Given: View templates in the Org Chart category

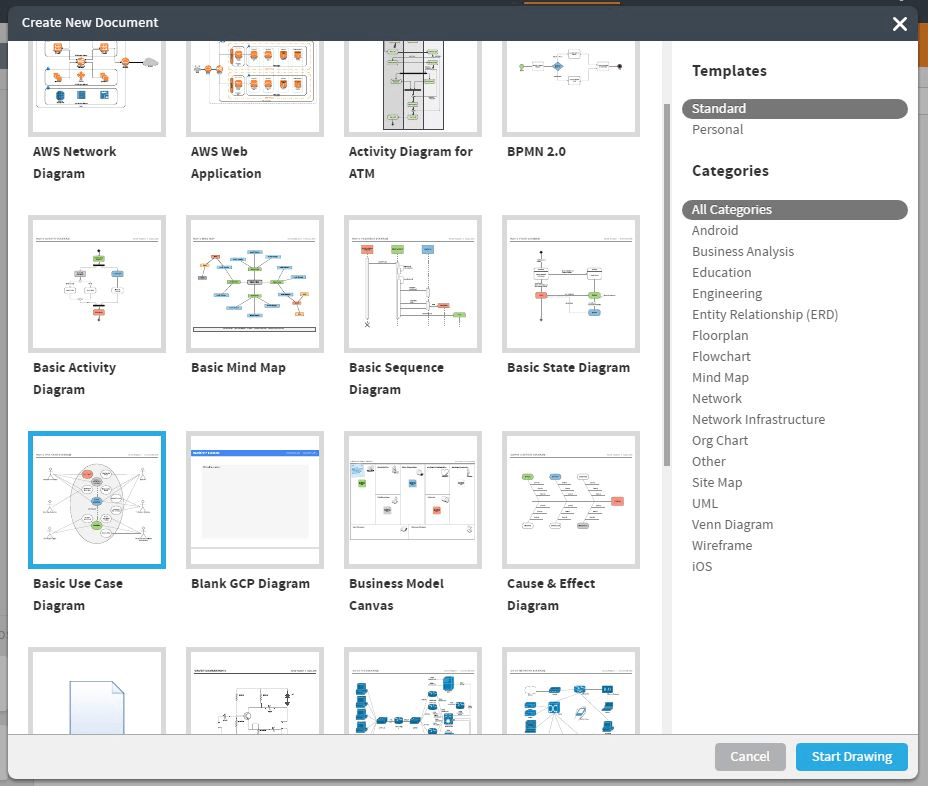Looking at the screenshot, I should click(x=719, y=440).
